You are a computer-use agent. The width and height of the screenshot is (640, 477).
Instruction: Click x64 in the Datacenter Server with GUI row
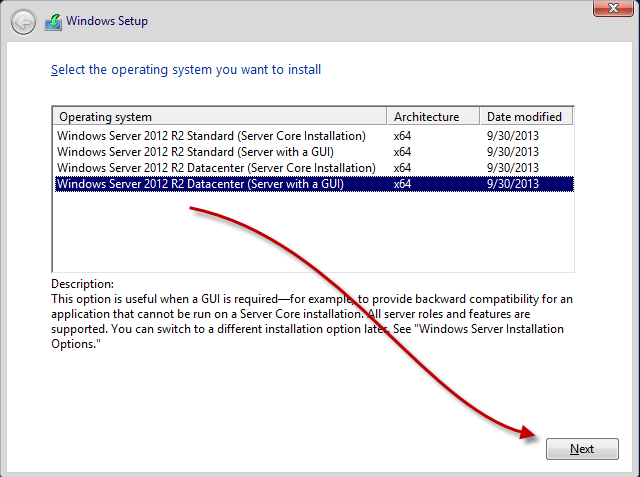coord(402,184)
